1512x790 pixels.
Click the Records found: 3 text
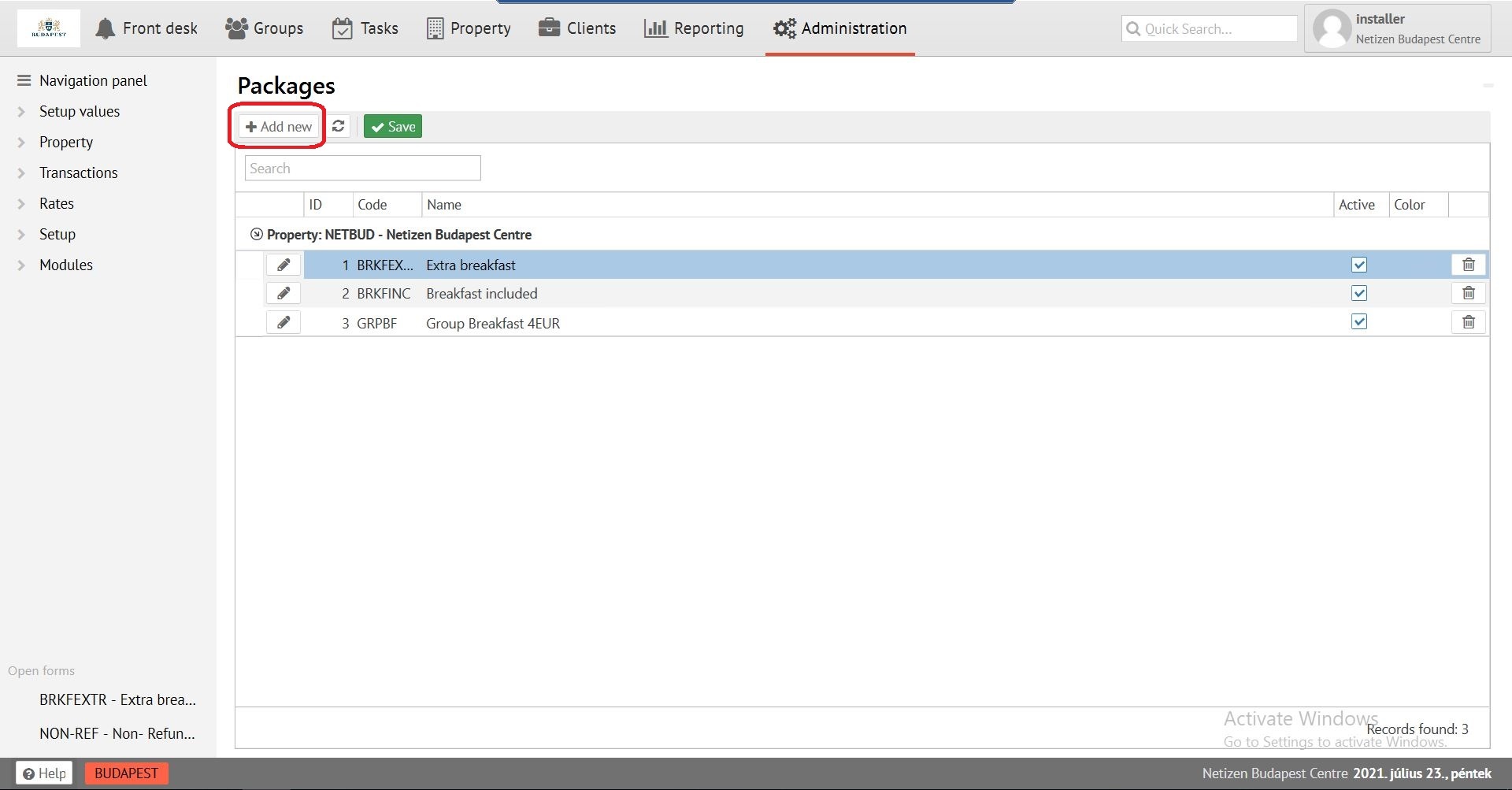tap(1417, 729)
